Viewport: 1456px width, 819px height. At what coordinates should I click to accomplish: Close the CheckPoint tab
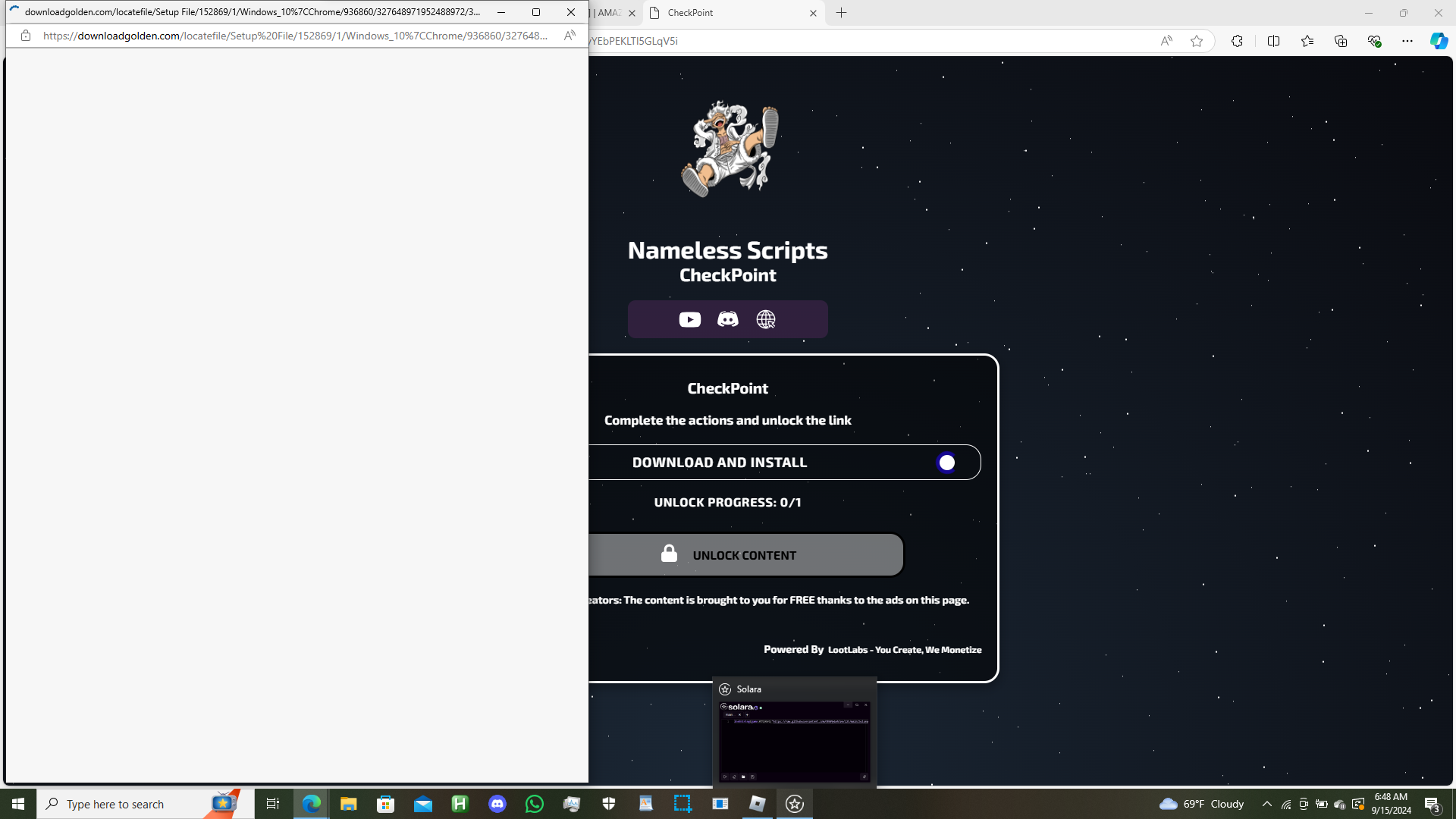pos(813,13)
